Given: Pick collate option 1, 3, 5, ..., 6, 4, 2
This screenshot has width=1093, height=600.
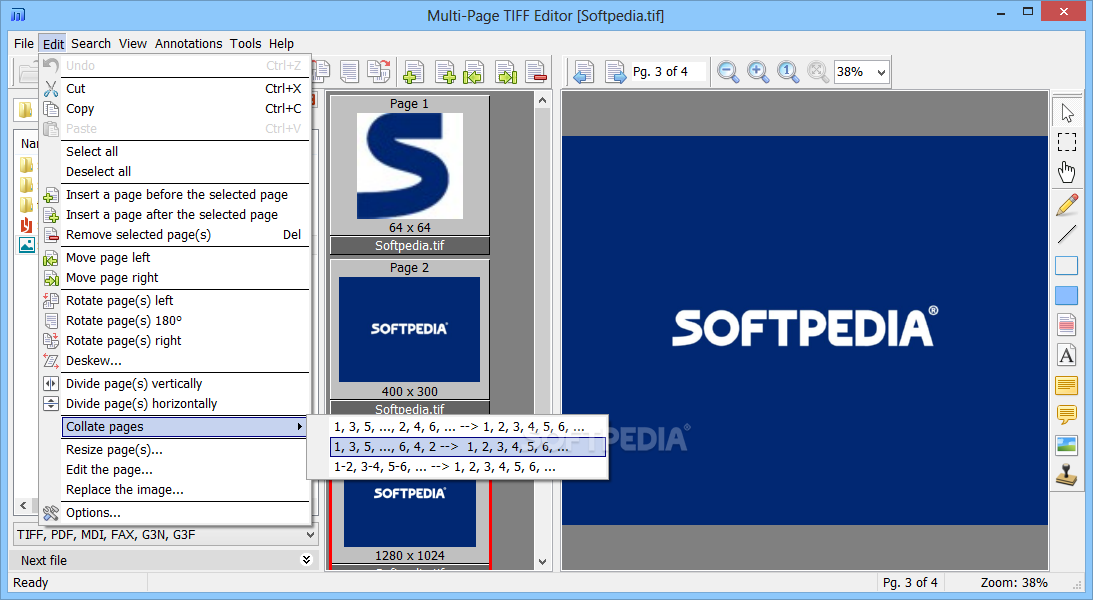Looking at the screenshot, I should pos(467,447).
